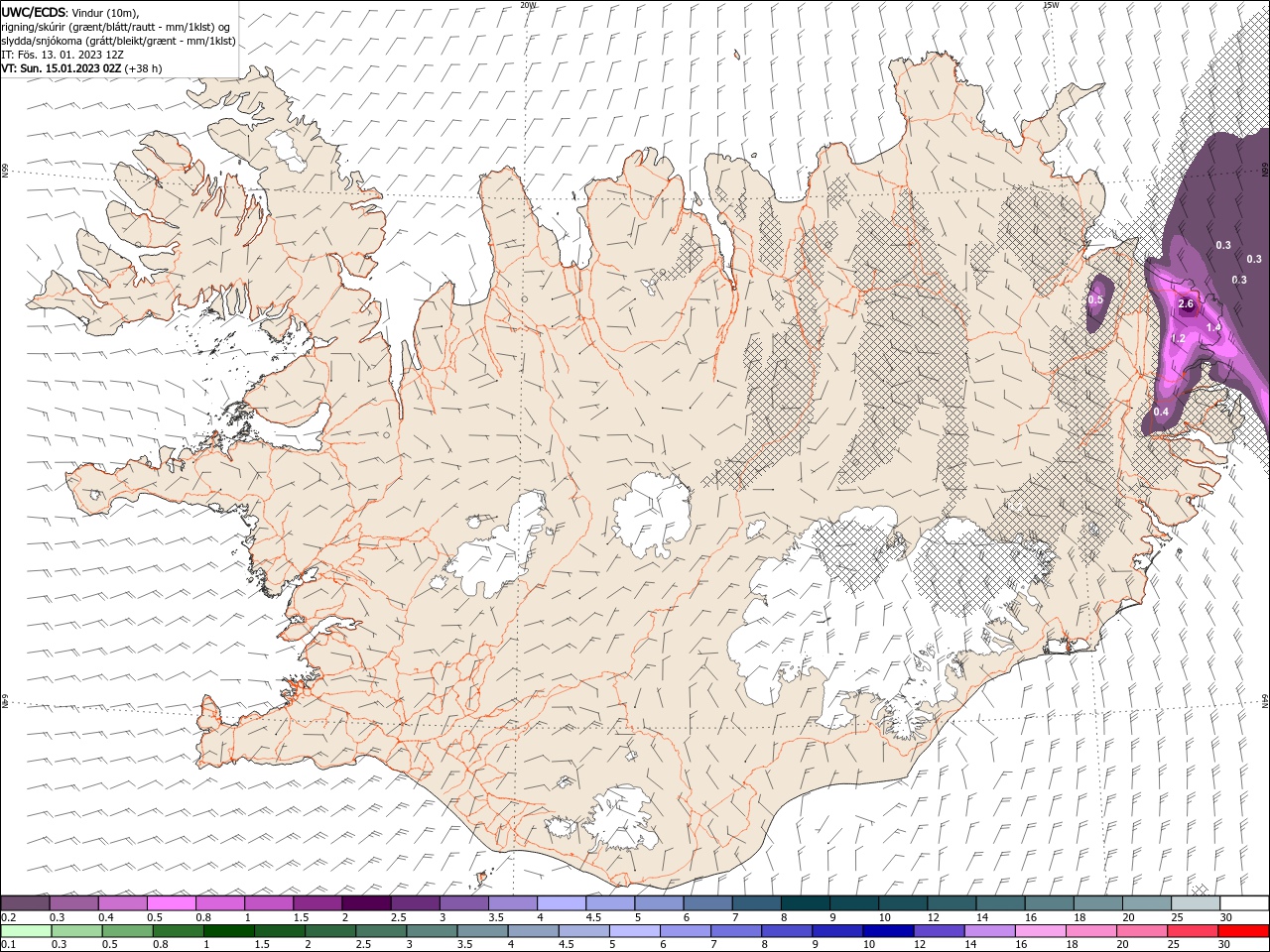The height and width of the screenshot is (952, 1270).
Task: Click the 15W longitude label at the top
Action: [x=1050, y=5]
